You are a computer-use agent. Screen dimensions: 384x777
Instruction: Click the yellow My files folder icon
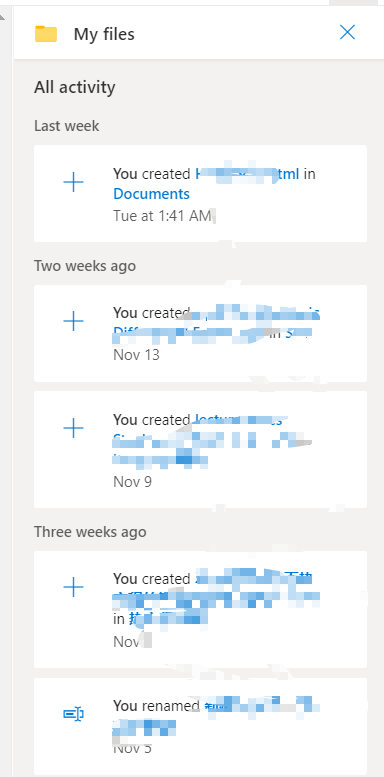[x=46, y=34]
